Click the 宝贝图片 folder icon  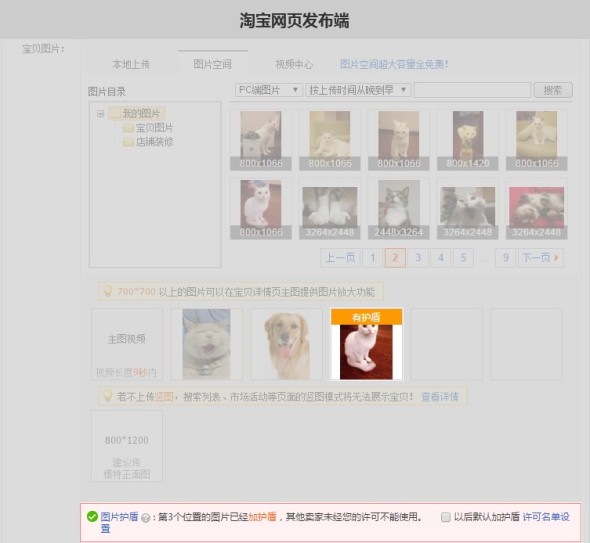[128, 128]
